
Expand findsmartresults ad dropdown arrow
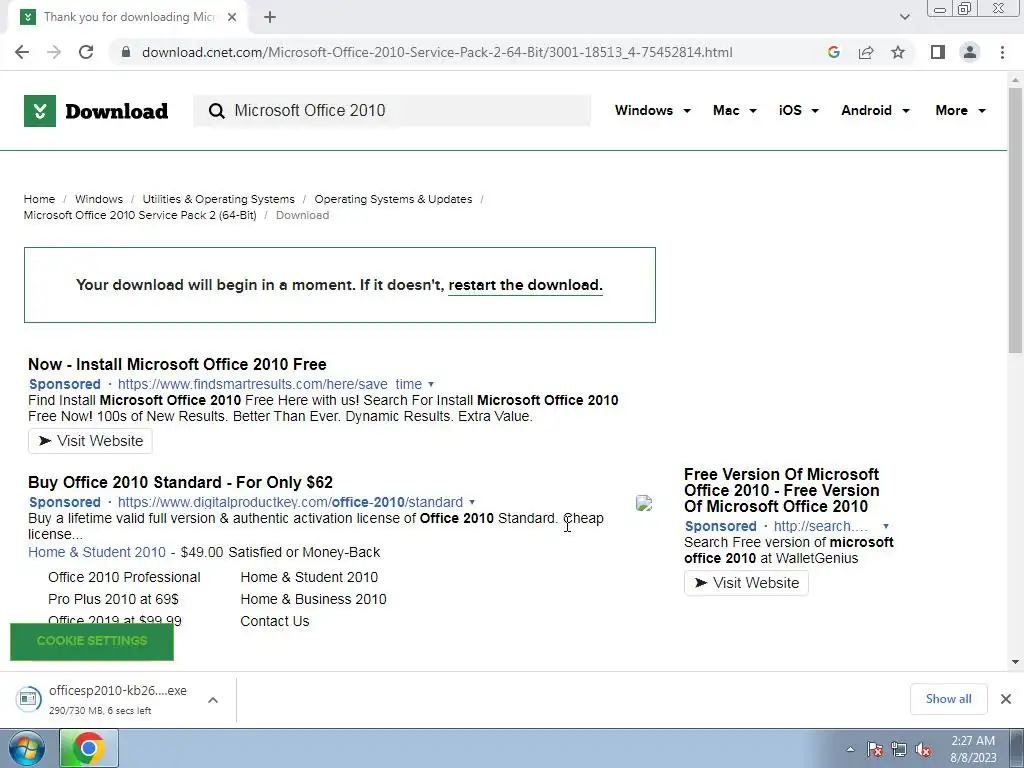(431, 385)
